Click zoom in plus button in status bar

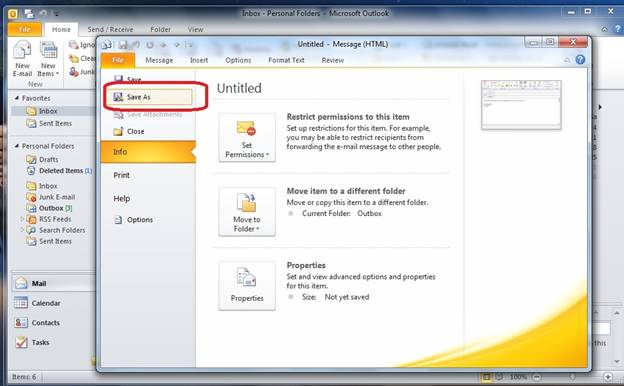coord(608,376)
